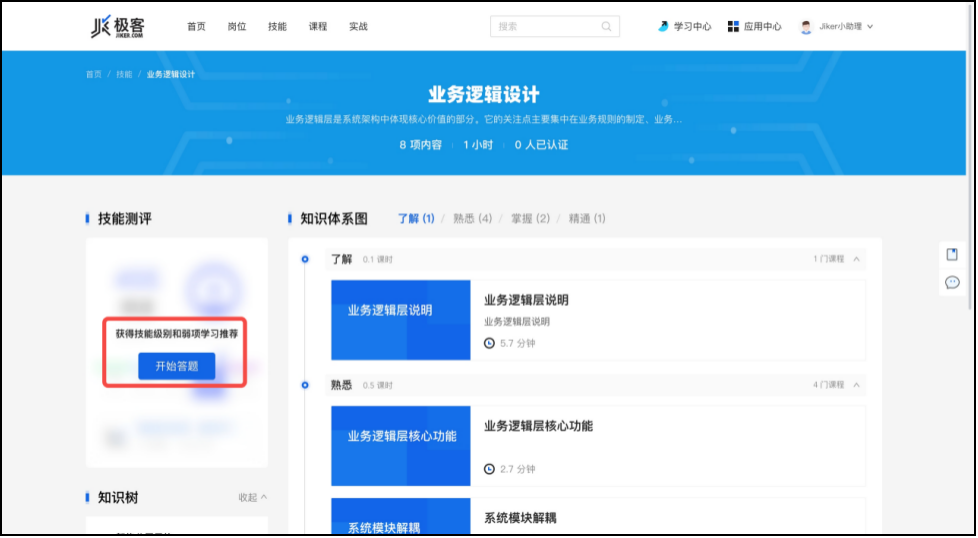Image resolution: width=978 pixels, height=538 pixels.
Task: Click the Jiker 极客 logo
Action: [118, 26]
